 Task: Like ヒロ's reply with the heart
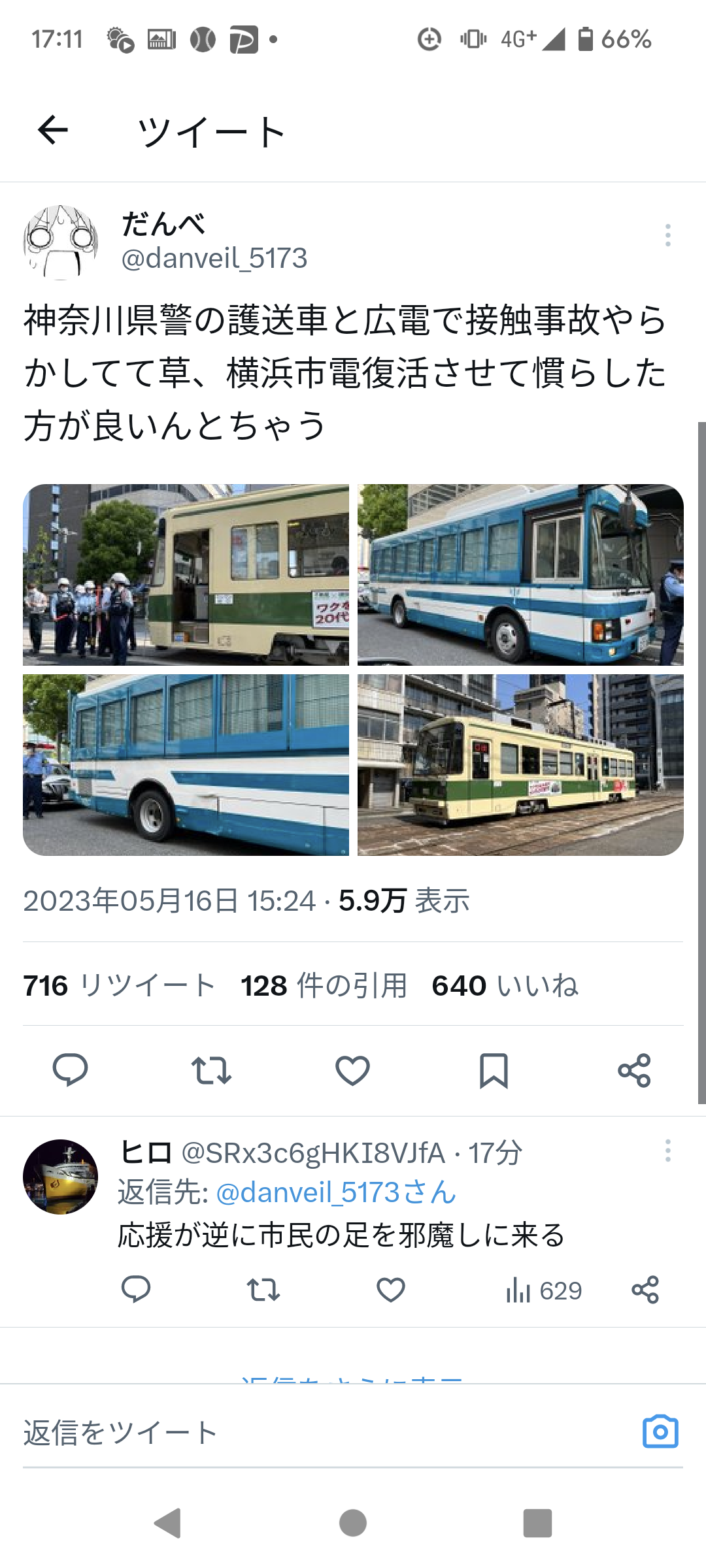[x=391, y=1290]
